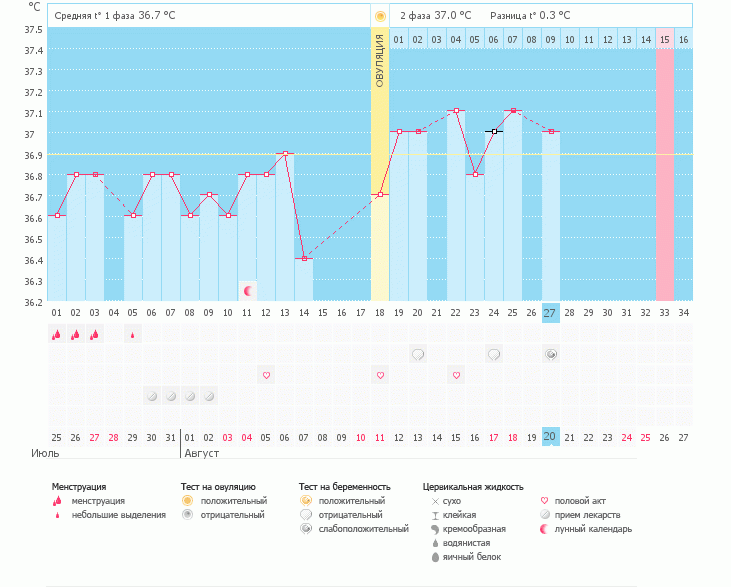Select the negative pregnancy test icon on day 20
Image resolution: width=731 pixels, height=587 pixels.
(x=418, y=354)
